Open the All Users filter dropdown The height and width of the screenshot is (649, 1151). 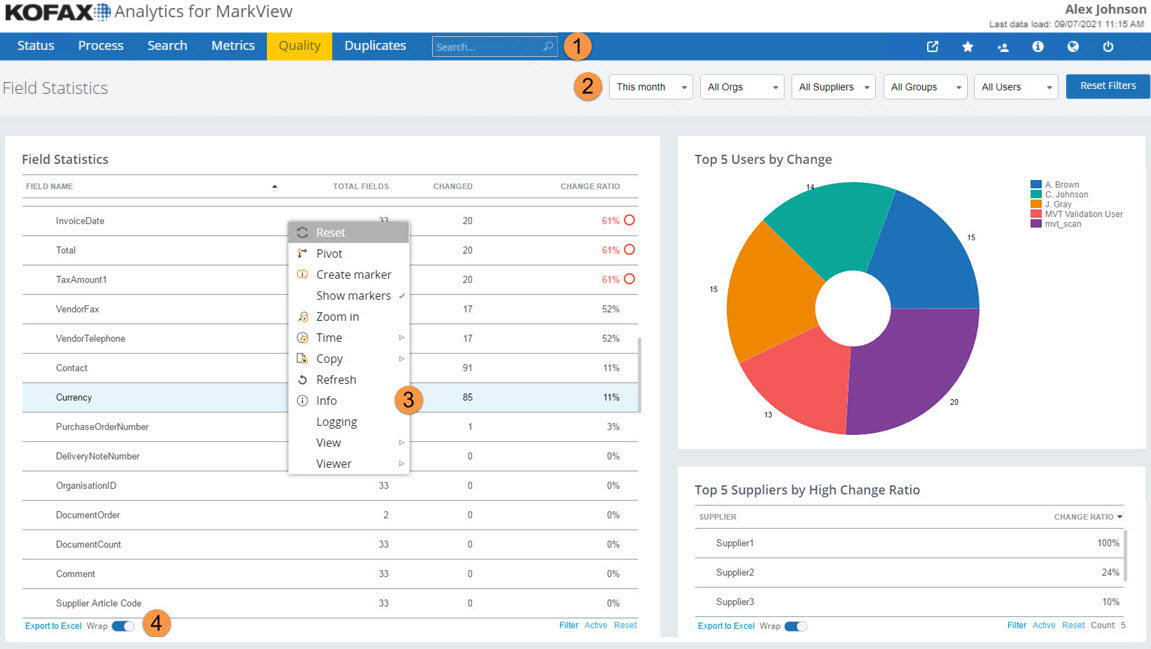click(x=1015, y=87)
